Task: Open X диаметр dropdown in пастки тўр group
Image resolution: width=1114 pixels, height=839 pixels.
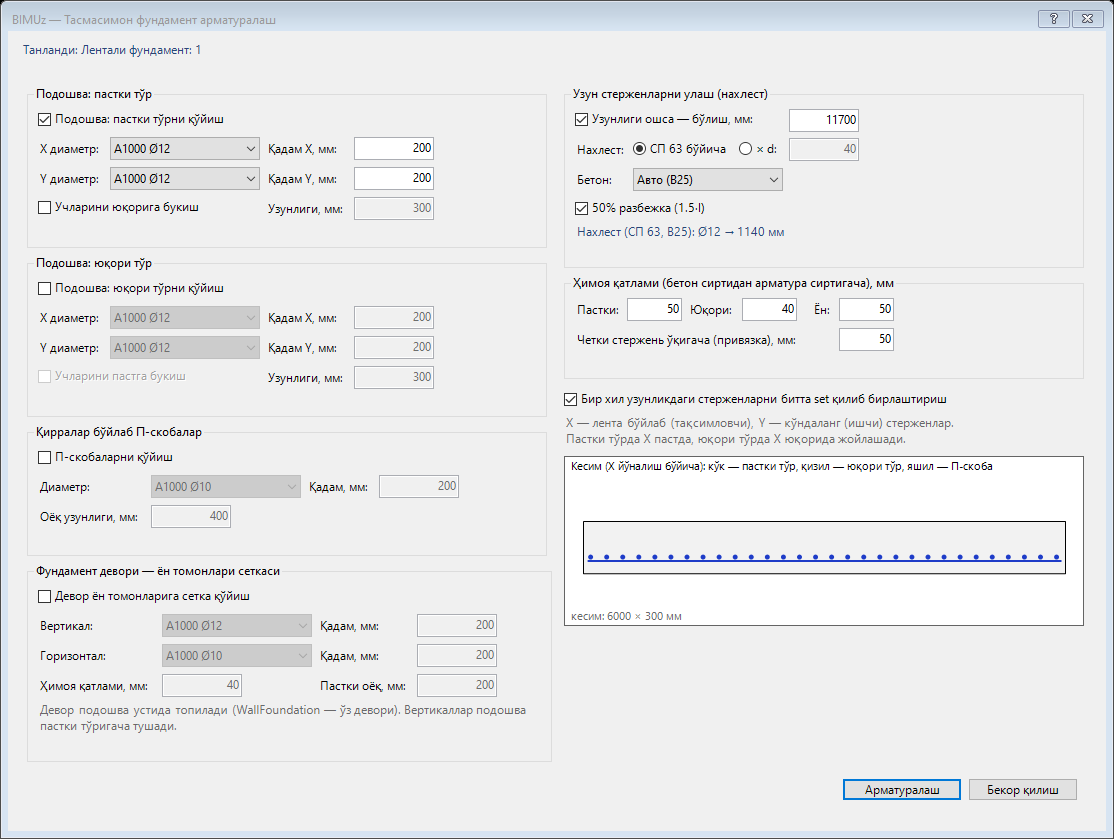Action: click(x=185, y=148)
